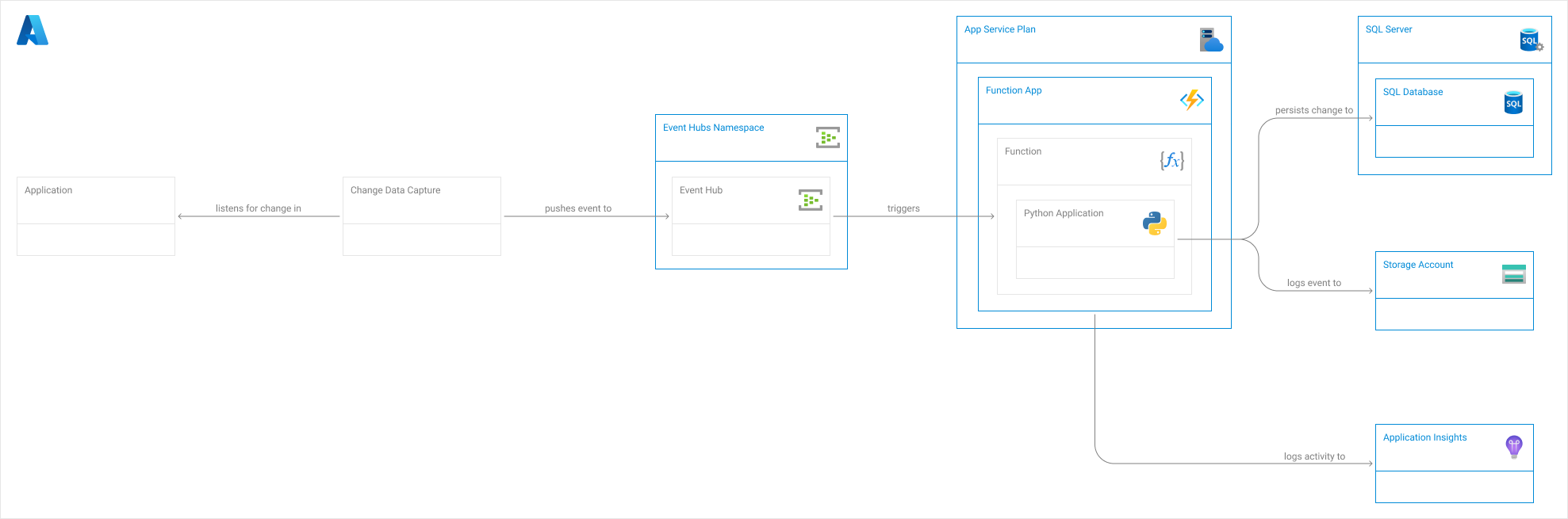Select the SQL Server title
Screen dimensions: 1568x519
(x=1389, y=29)
